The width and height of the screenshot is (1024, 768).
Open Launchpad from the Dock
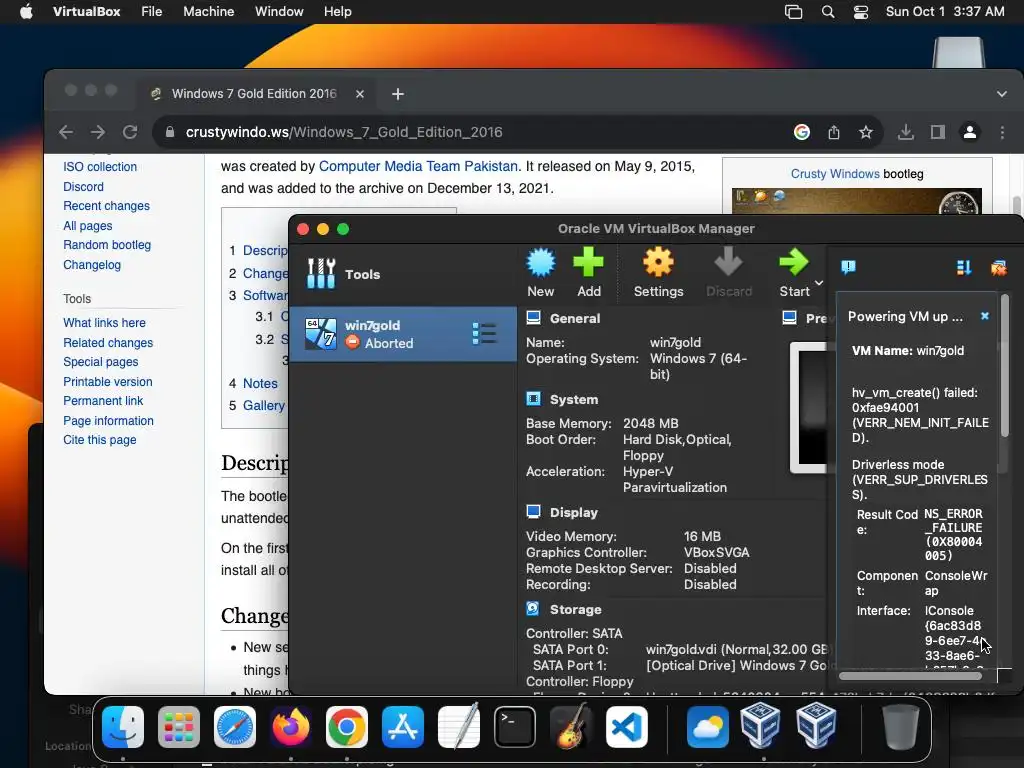coord(179,727)
